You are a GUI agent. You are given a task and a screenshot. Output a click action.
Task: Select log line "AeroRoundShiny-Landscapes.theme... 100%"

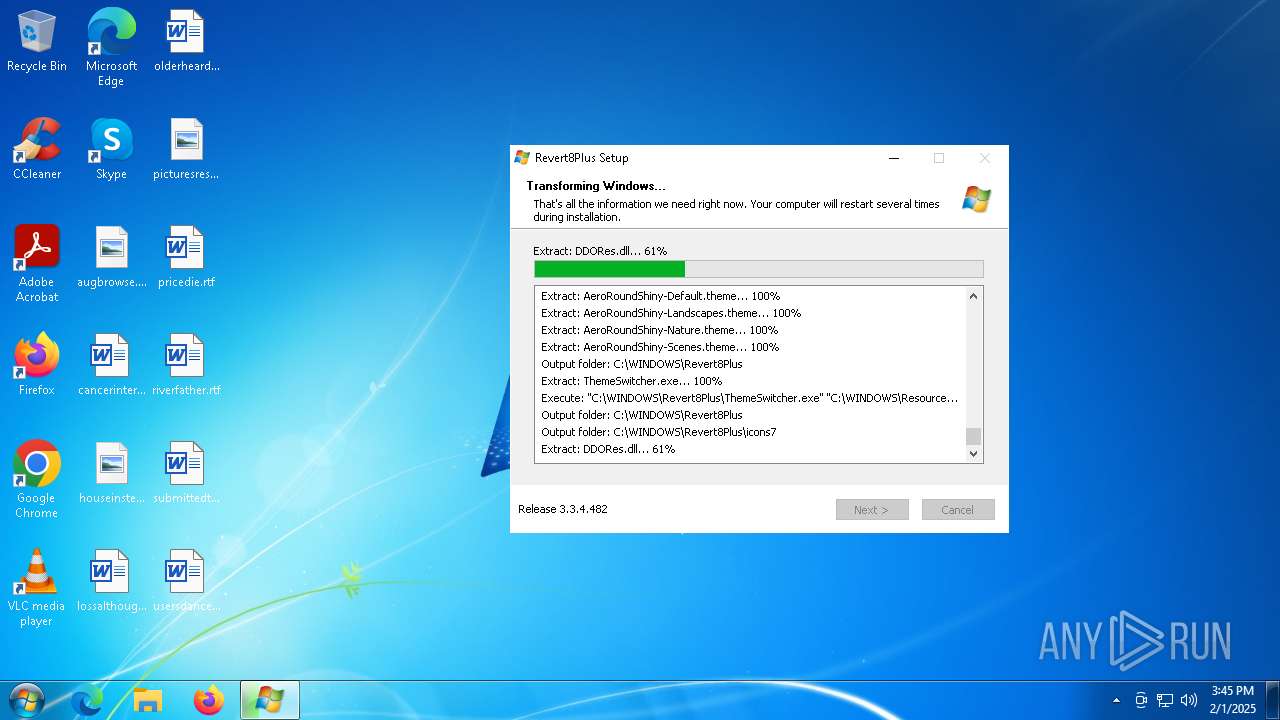tap(671, 313)
